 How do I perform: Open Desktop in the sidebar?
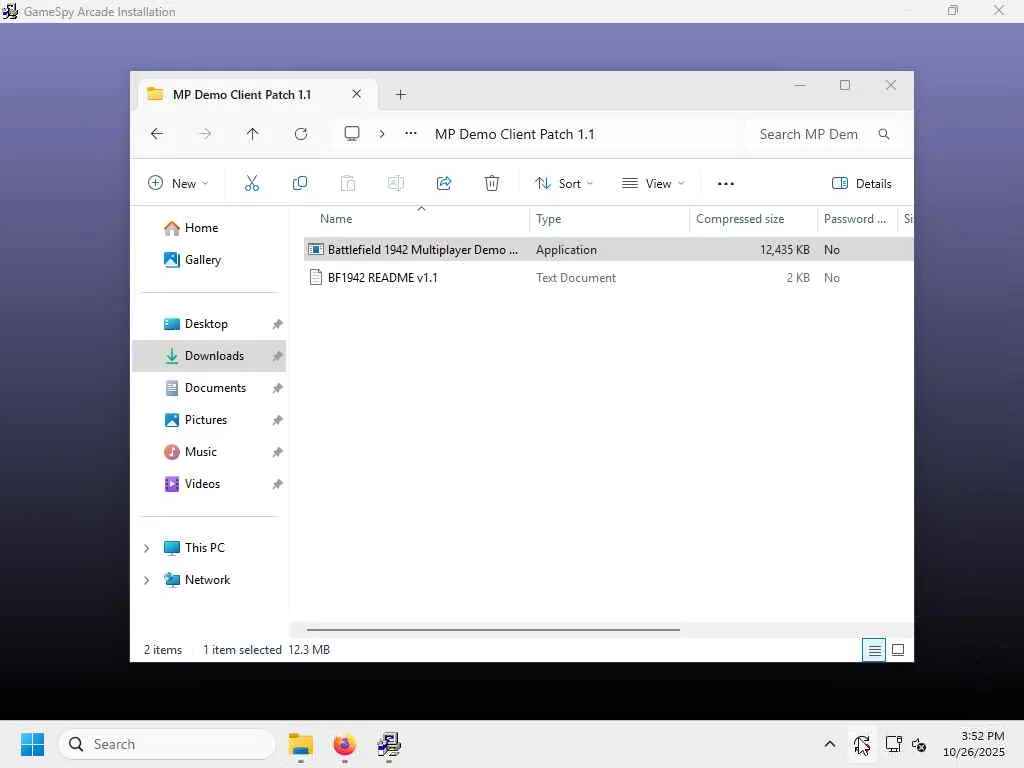pyautogui.click(x=206, y=324)
